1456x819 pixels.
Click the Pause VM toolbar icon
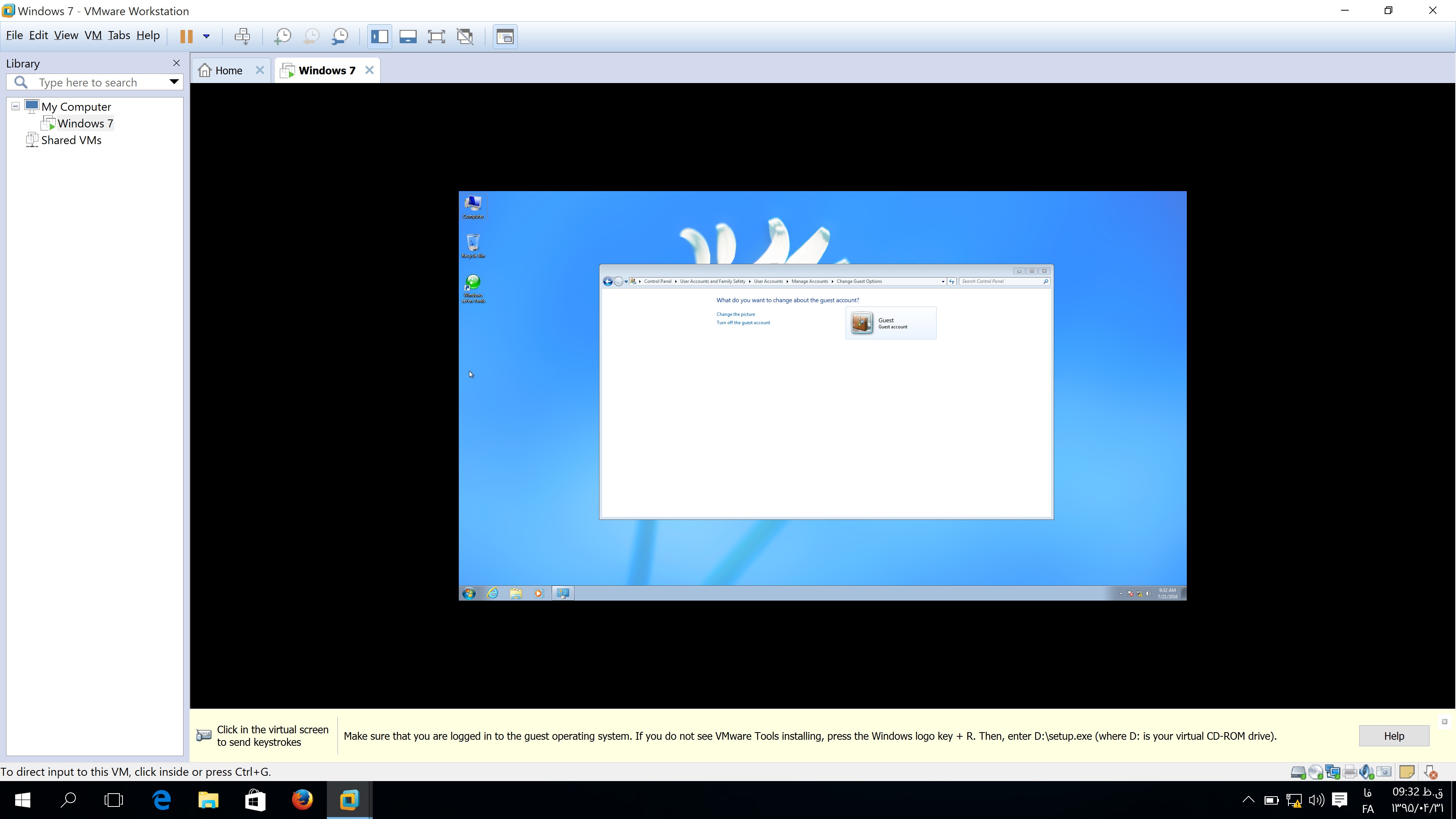(186, 36)
